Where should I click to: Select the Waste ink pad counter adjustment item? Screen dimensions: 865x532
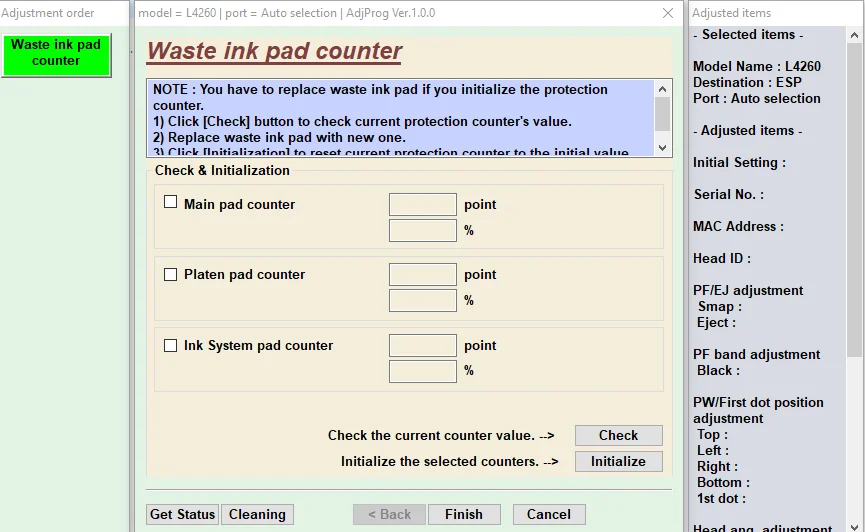click(x=56, y=55)
